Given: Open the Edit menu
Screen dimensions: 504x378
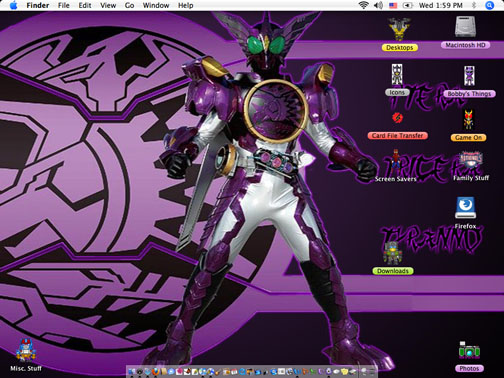Looking at the screenshot, I should (x=85, y=5).
